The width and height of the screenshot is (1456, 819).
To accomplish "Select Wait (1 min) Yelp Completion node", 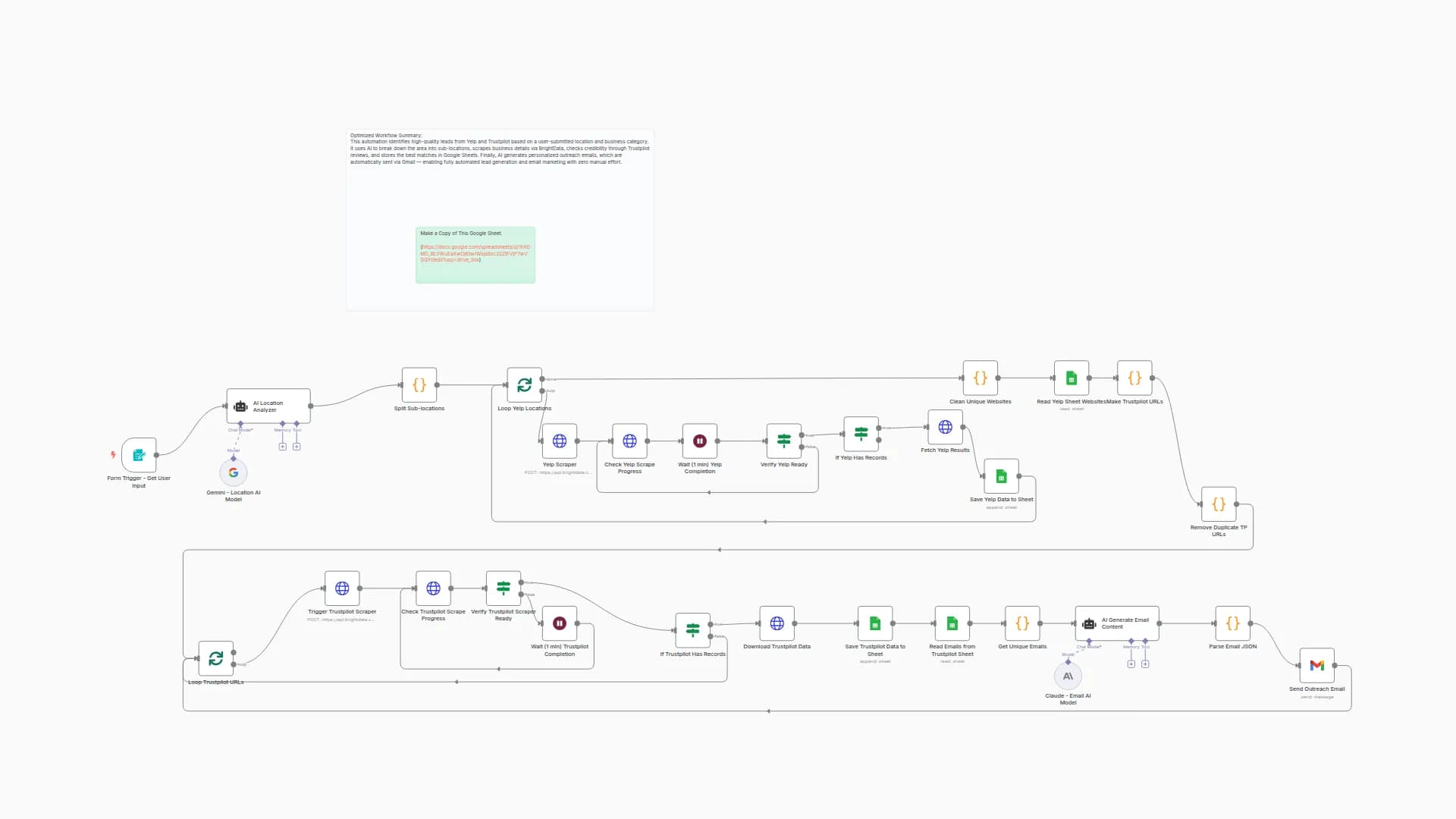I will click(x=700, y=441).
